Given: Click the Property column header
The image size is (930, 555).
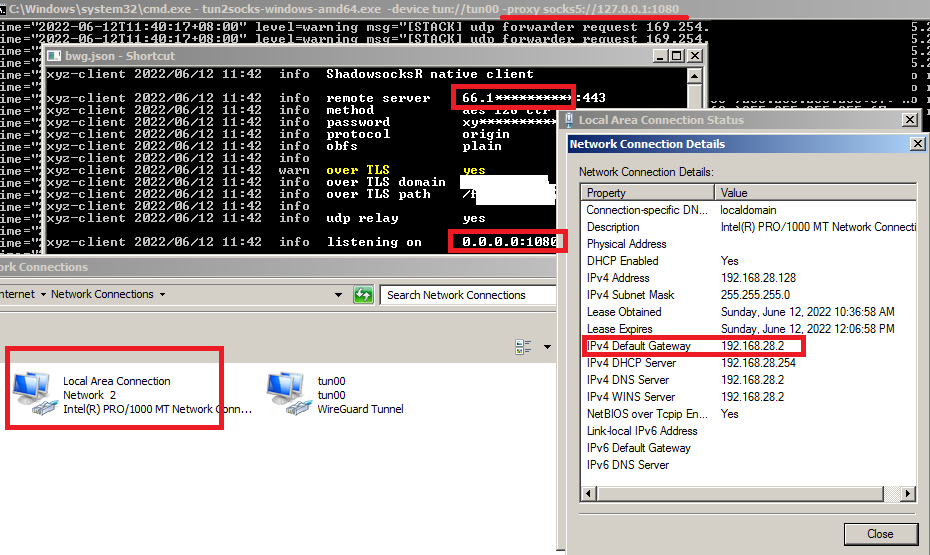Looking at the screenshot, I should [648, 193].
